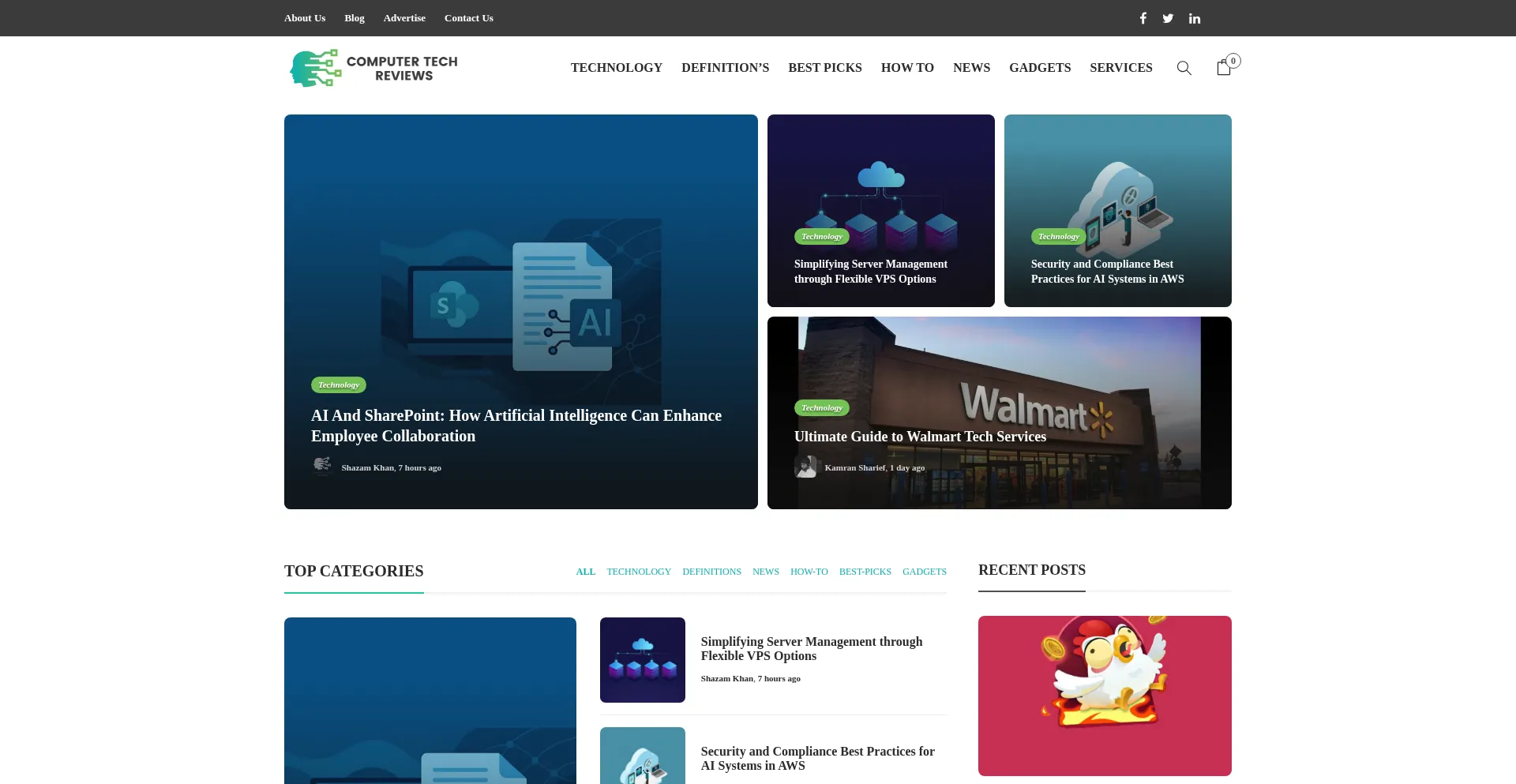Screen dimensions: 1516x784
Task: Open the Facebook social icon
Action: point(1143,18)
